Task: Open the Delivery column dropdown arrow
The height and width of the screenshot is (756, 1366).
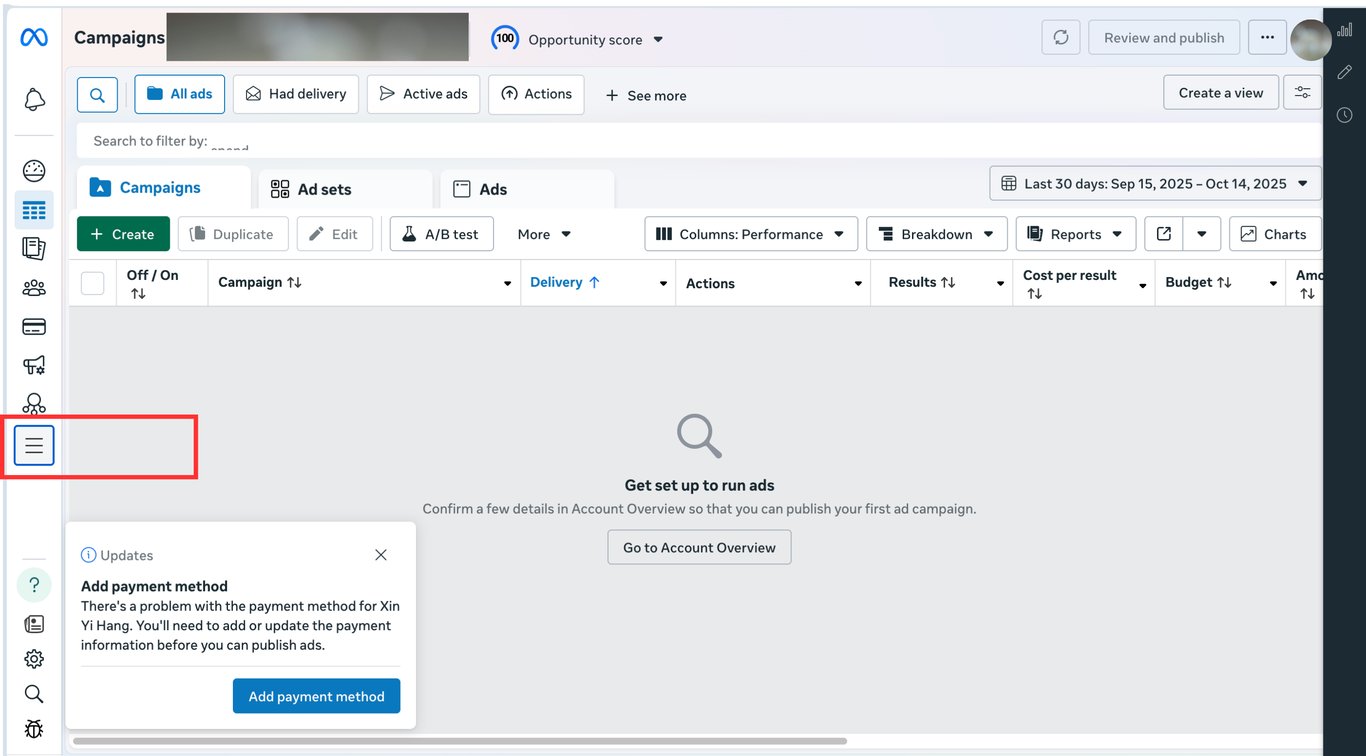Action: pyautogui.click(x=663, y=284)
